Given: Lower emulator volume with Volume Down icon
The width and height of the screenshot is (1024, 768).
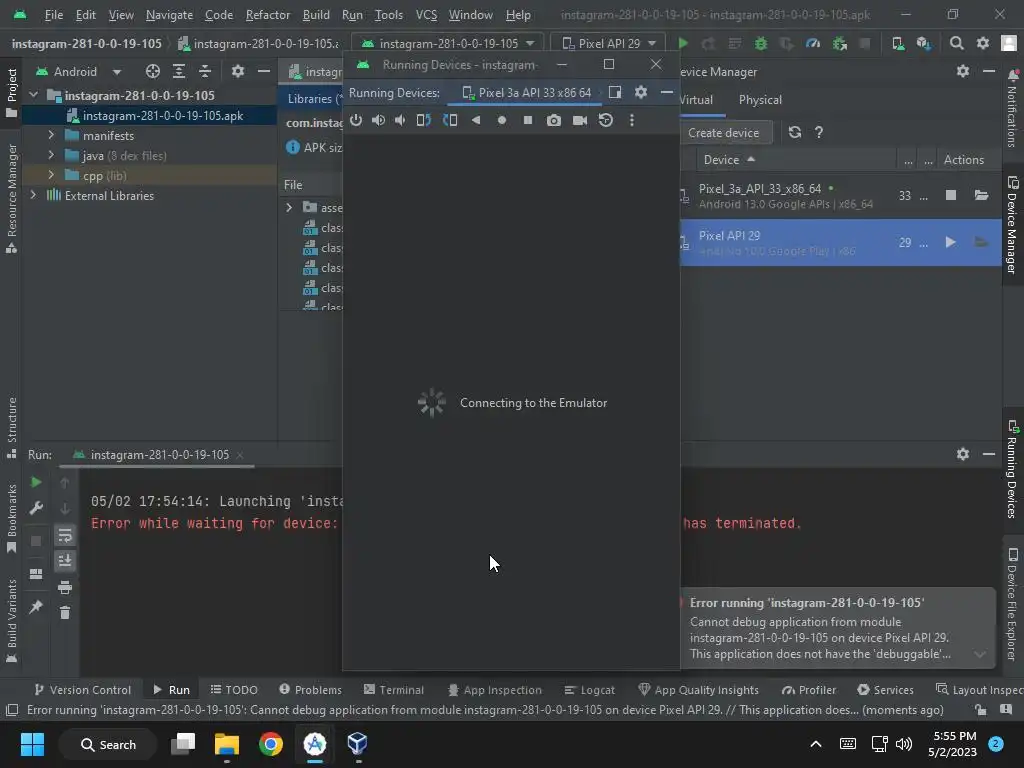Looking at the screenshot, I should coord(400,120).
